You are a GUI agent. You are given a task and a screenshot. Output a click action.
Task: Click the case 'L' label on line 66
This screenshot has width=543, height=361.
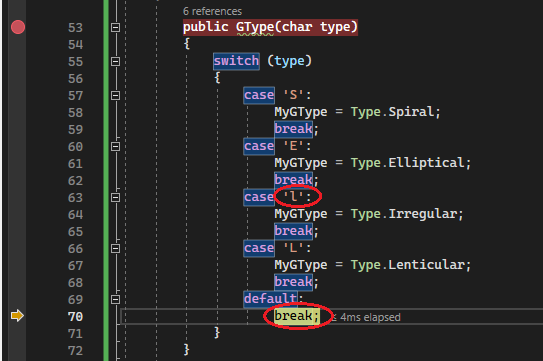[x=277, y=248]
